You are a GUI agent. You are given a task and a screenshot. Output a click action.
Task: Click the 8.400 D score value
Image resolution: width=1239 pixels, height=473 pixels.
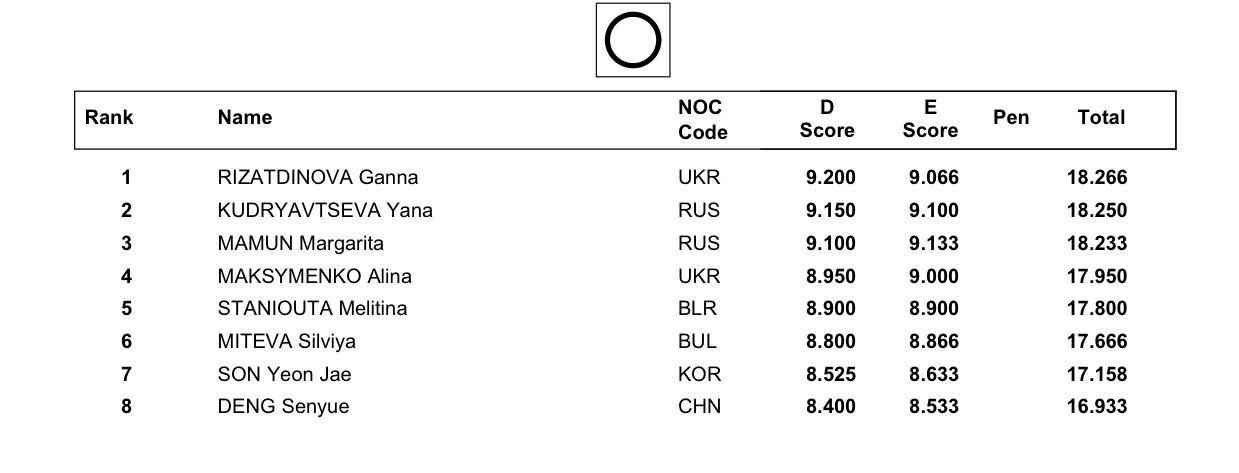(830, 407)
